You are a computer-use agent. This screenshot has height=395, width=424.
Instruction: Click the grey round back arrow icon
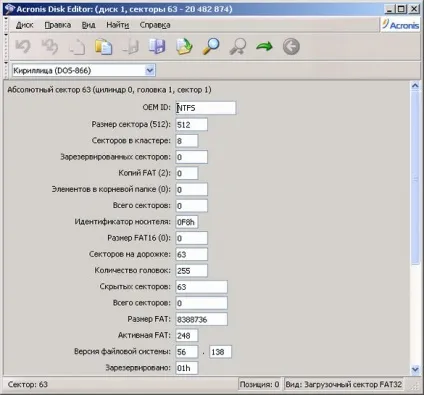(x=291, y=46)
